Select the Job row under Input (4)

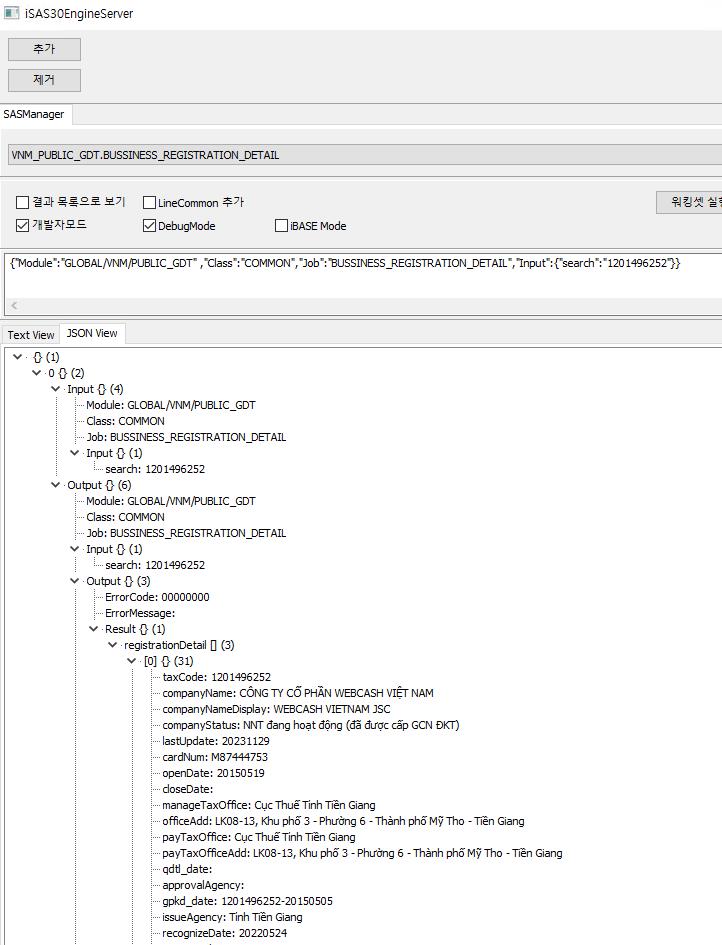pyautogui.click(x=186, y=437)
